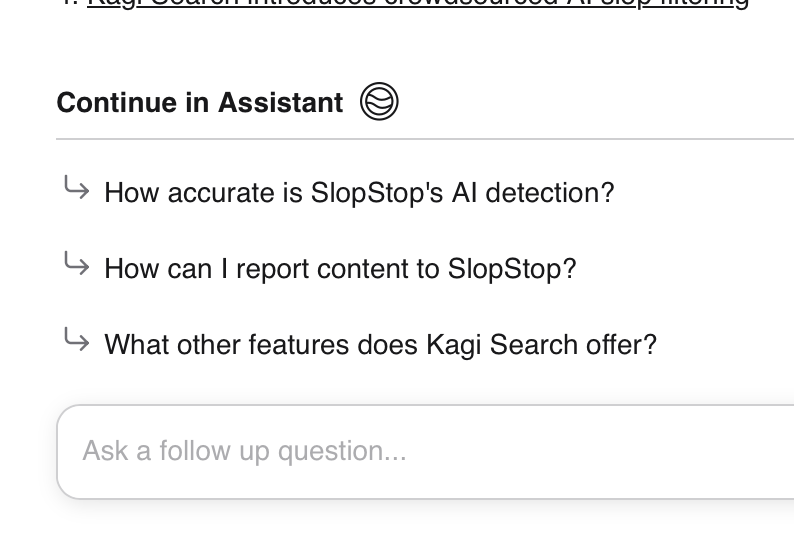
Task: Ask the suggested follow-up about other Kagi features
Action: tap(380, 345)
